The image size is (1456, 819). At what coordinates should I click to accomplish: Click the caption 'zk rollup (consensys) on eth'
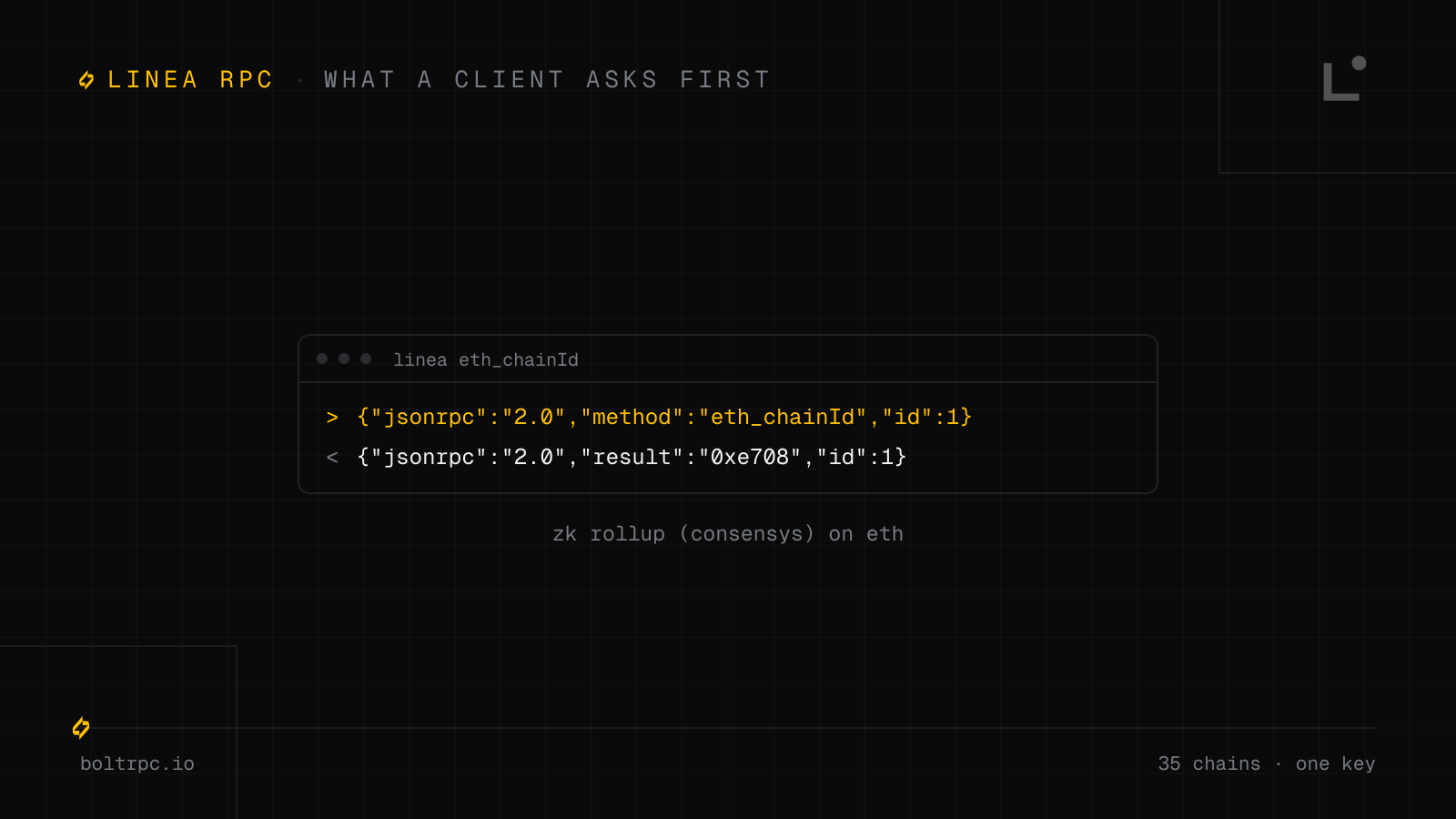click(728, 534)
